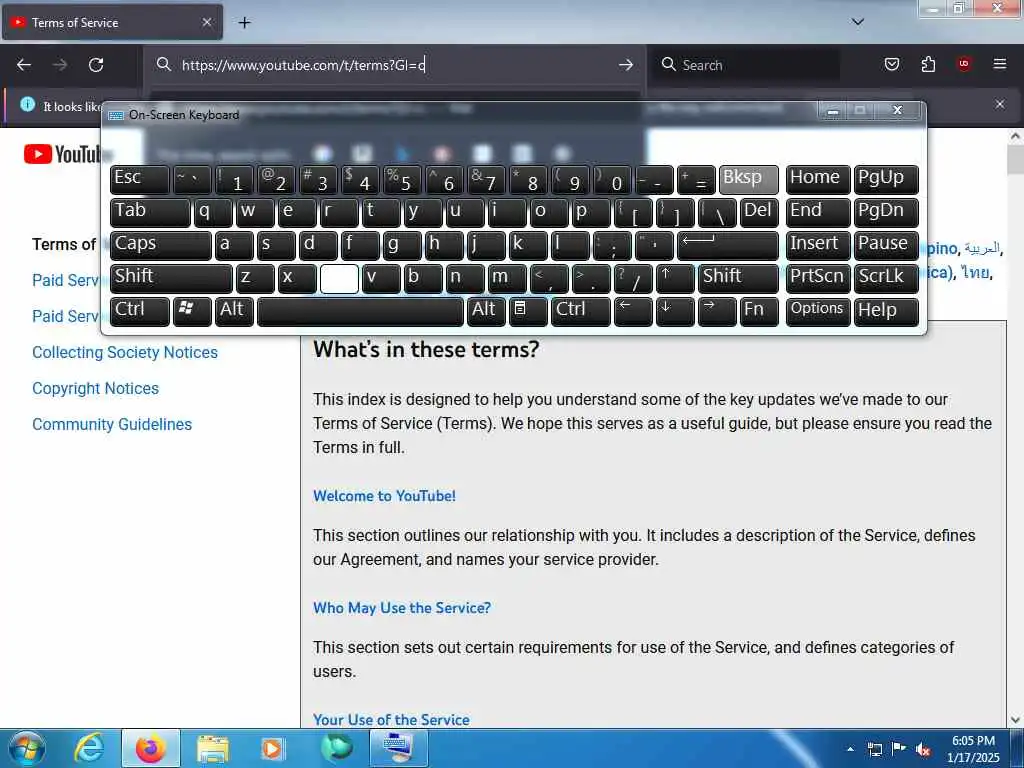Tap the Home key on keyboard
Image resolution: width=1024 pixels, height=768 pixels.
coord(818,180)
